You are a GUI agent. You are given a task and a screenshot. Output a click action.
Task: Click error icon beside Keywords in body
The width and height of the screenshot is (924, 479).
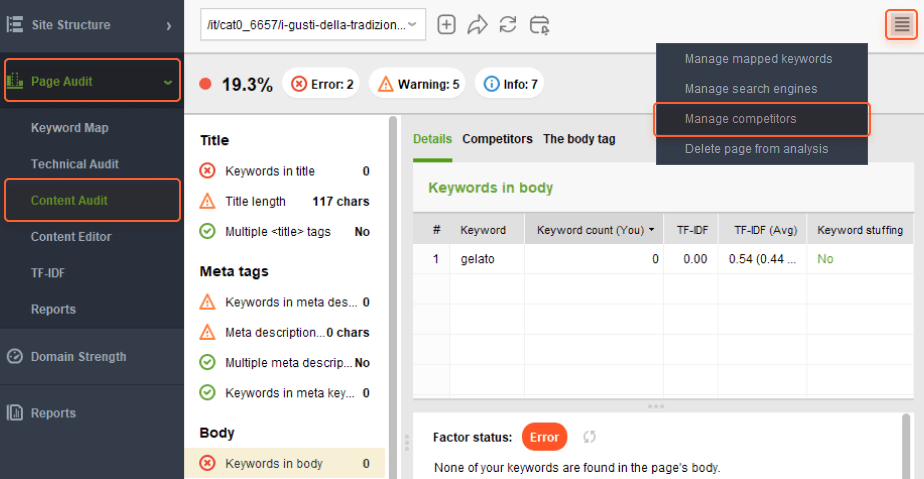coord(207,463)
